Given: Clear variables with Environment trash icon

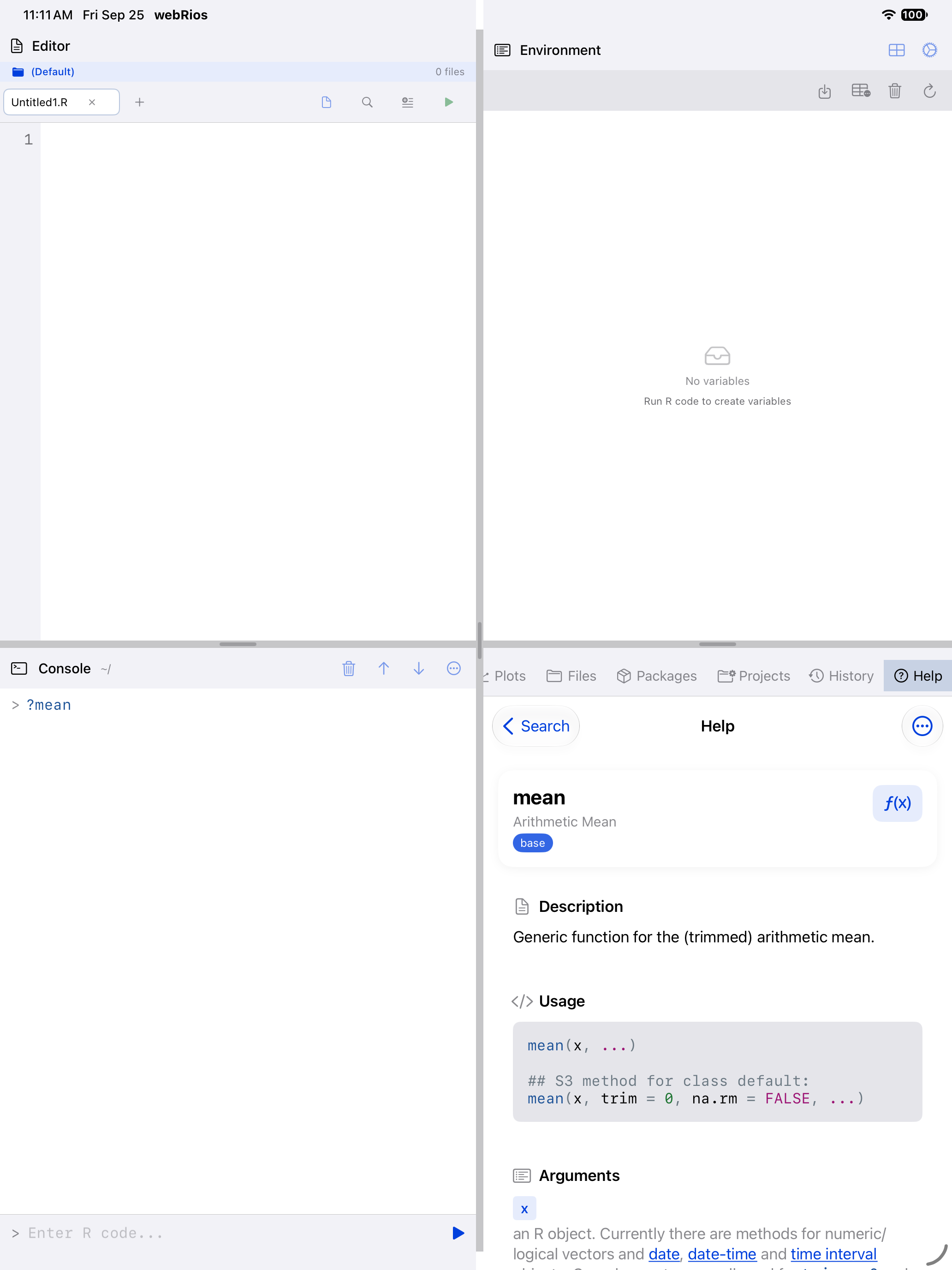Looking at the screenshot, I should click(895, 91).
